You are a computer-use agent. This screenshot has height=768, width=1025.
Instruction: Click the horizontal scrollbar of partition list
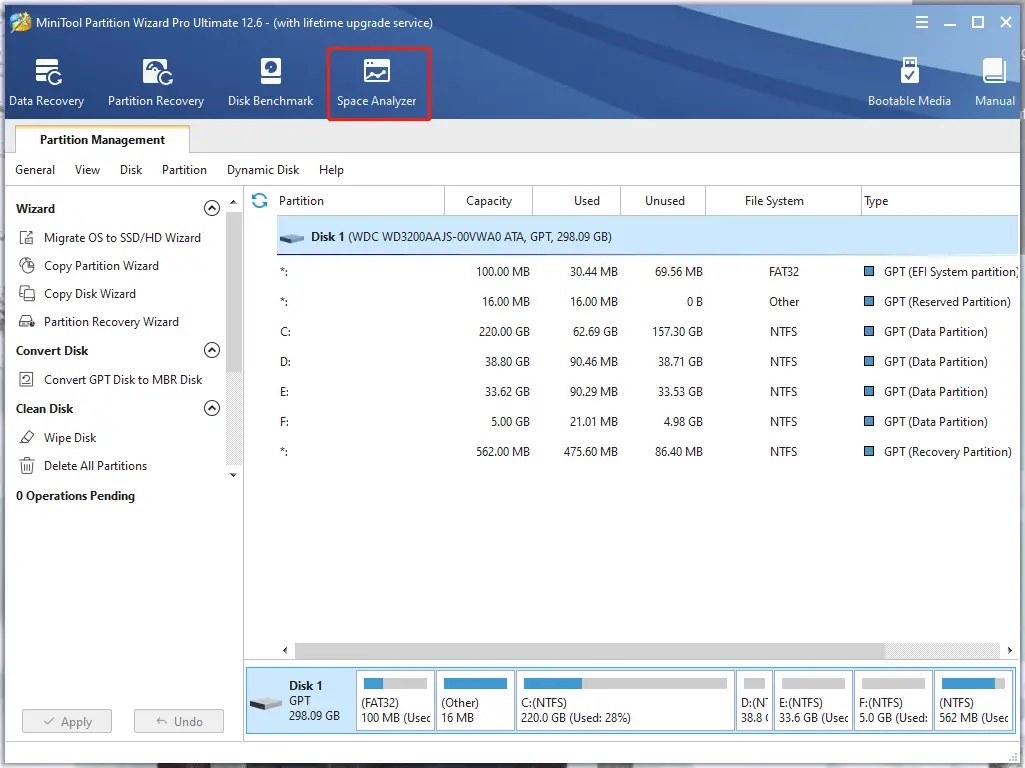coord(588,650)
